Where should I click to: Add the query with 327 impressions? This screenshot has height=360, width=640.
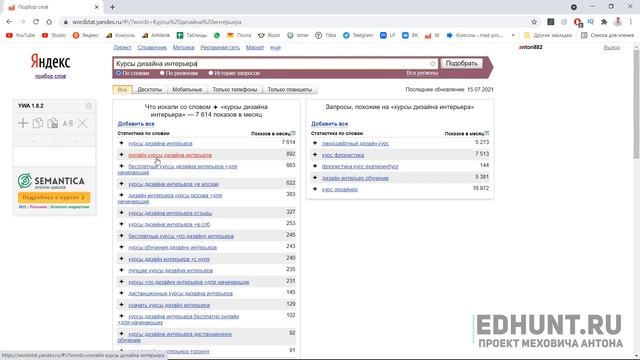[x=121, y=213]
